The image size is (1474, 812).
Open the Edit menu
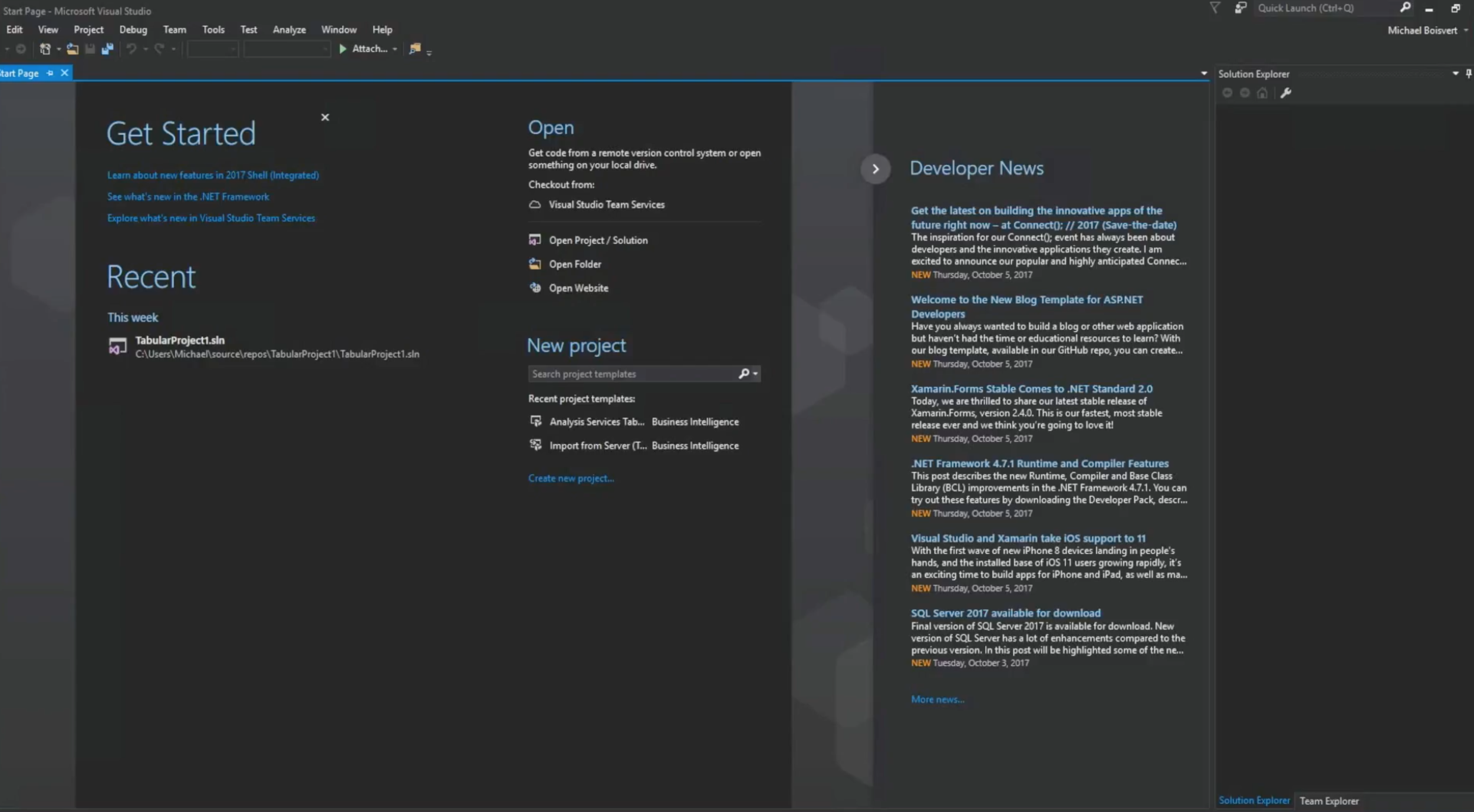click(x=14, y=29)
